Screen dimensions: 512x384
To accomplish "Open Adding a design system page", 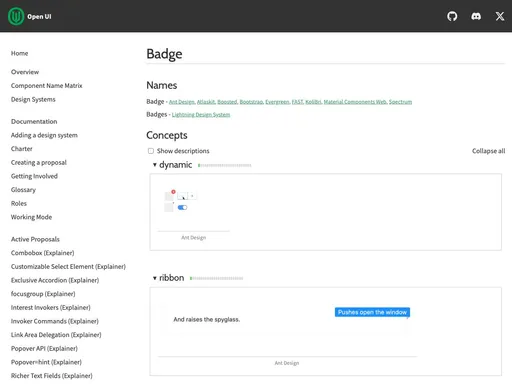I will tap(44, 135).
